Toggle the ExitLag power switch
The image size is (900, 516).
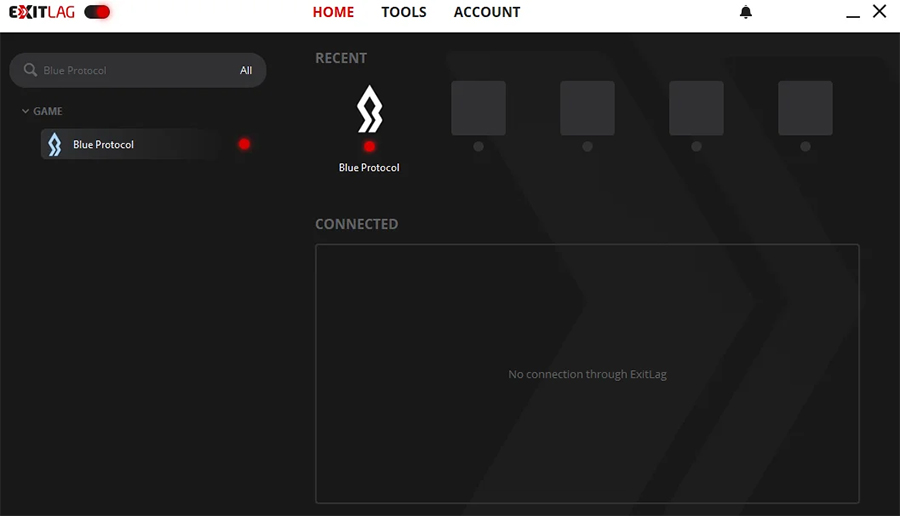(97, 12)
